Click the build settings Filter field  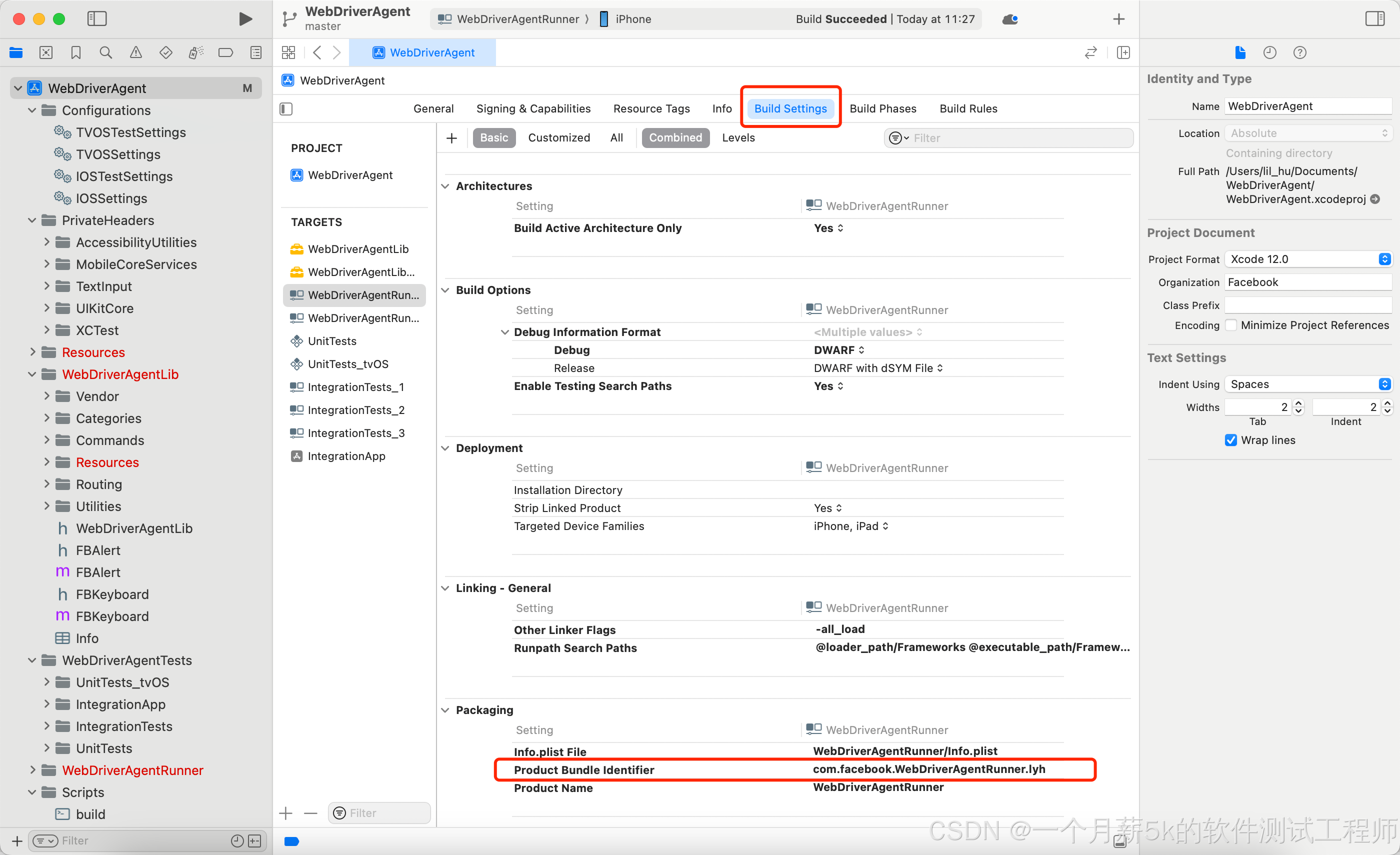(1008, 138)
